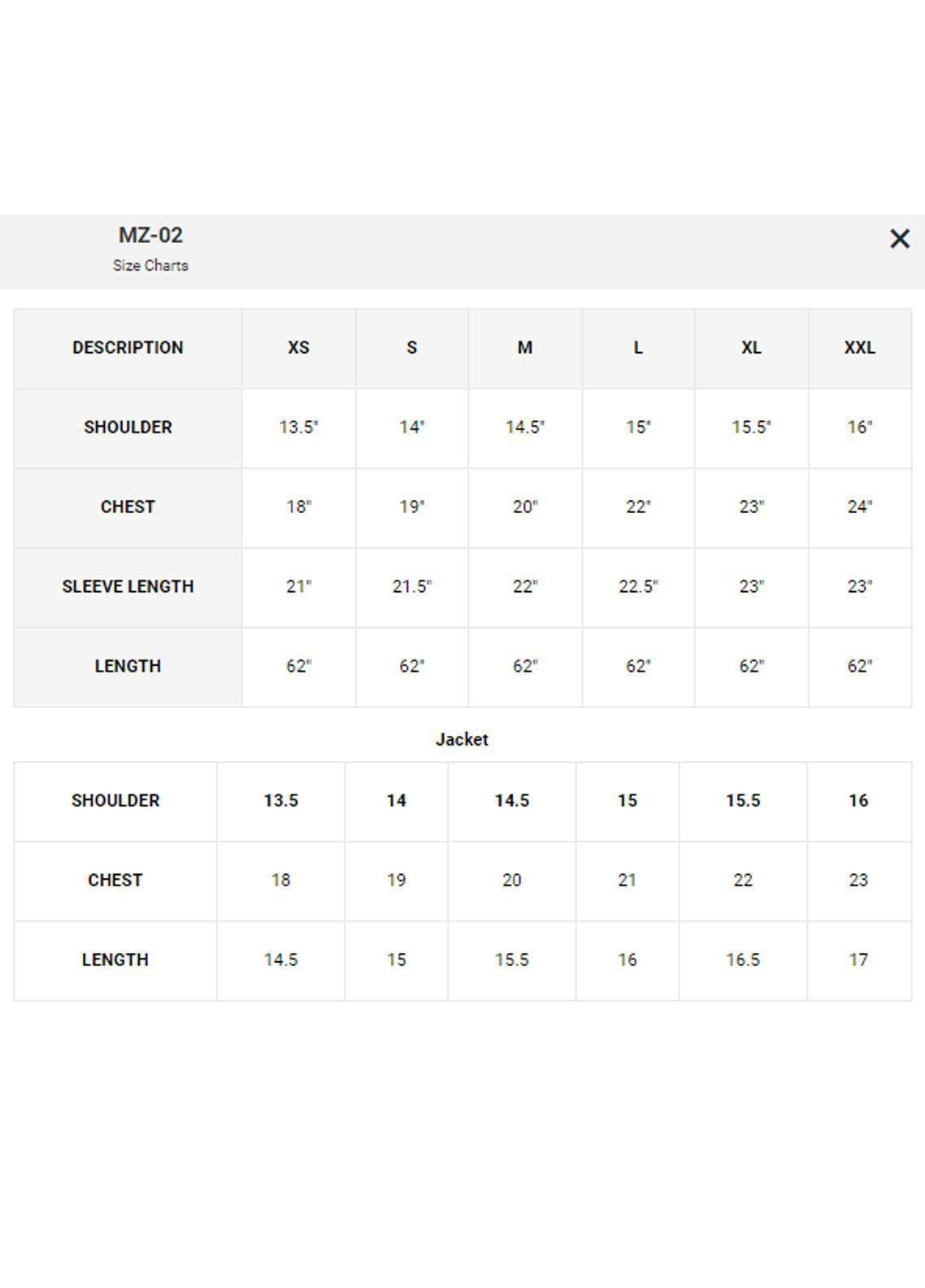
Task: Click the 21.5" sleeve length cell
Action: click(412, 587)
